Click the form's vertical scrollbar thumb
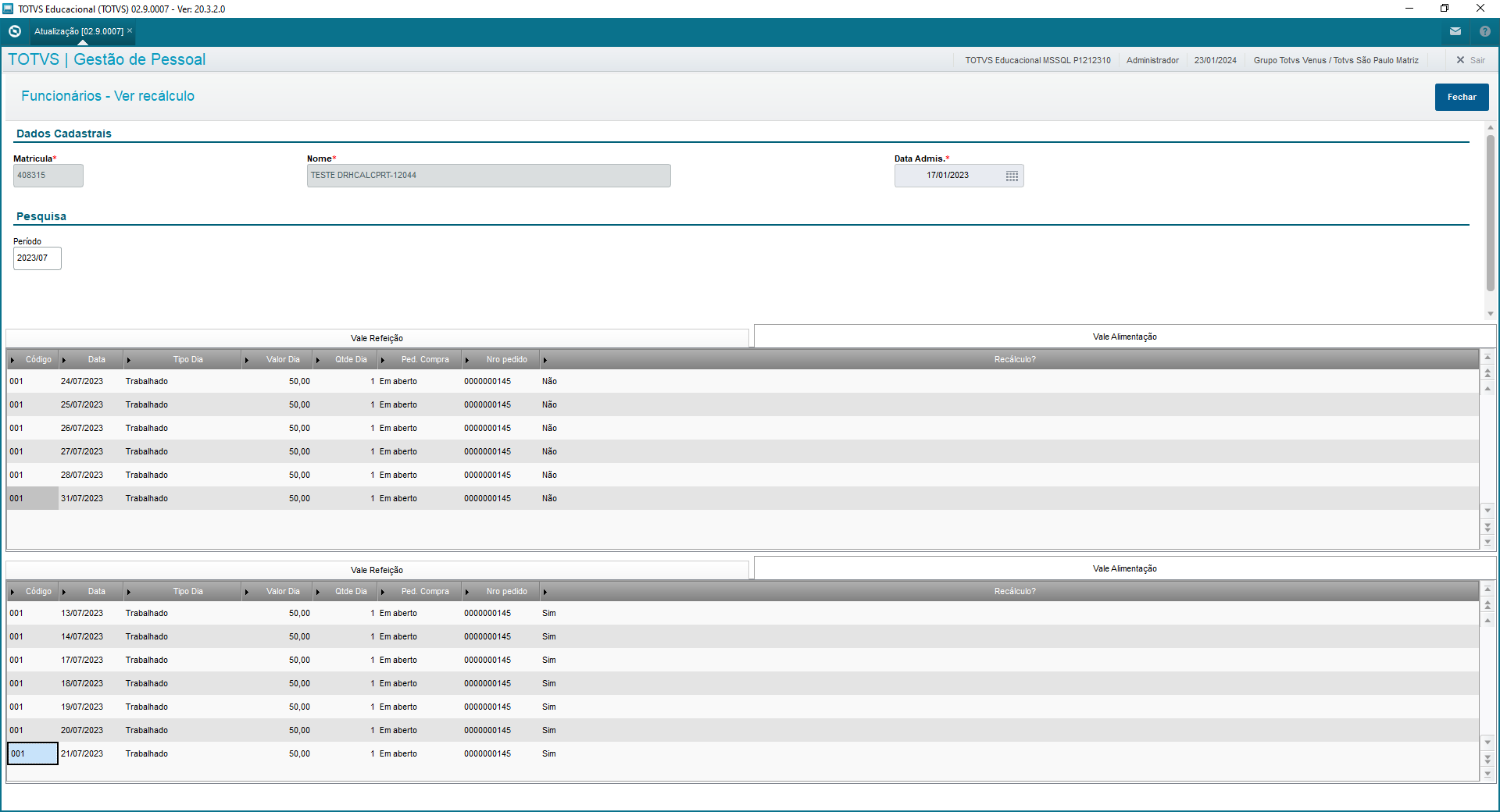Screen dimensions: 1500x812 click(1491, 212)
